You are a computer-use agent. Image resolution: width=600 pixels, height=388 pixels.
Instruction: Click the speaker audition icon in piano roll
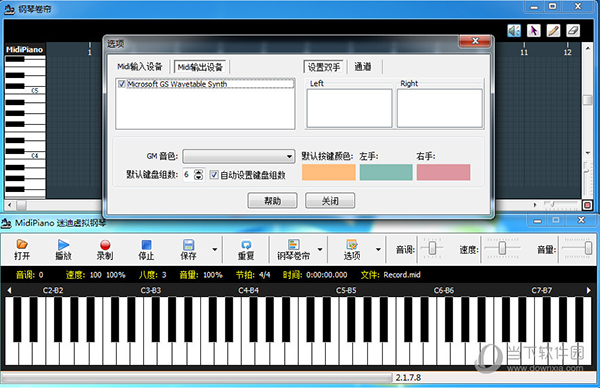pos(514,31)
